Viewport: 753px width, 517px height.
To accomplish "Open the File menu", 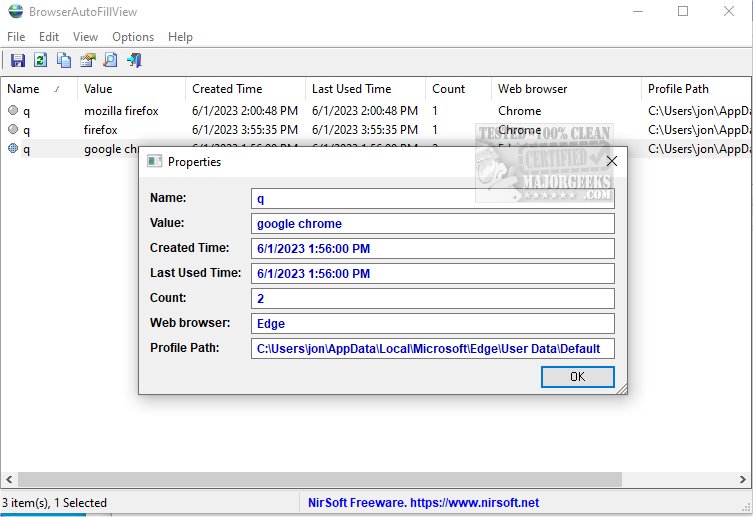I will [x=16, y=37].
